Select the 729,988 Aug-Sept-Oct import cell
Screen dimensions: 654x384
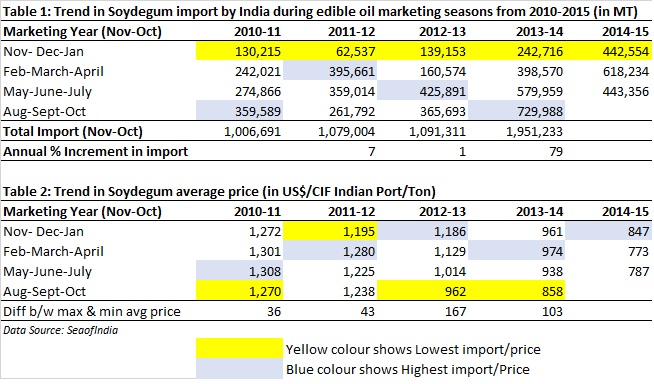tap(516, 111)
